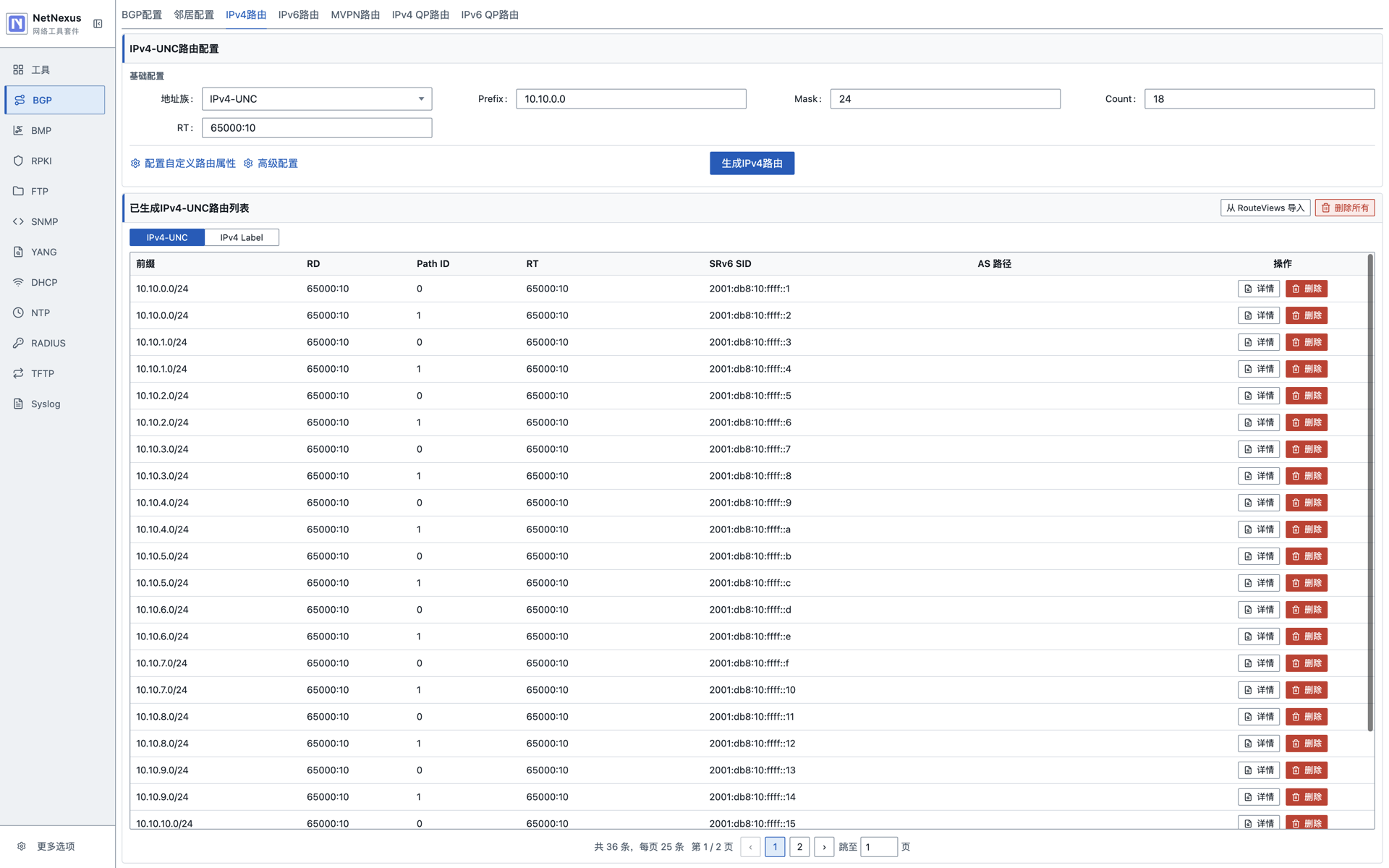Click the RT input field
Viewport: 1389px width, 868px height.
(x=317, y=128)
